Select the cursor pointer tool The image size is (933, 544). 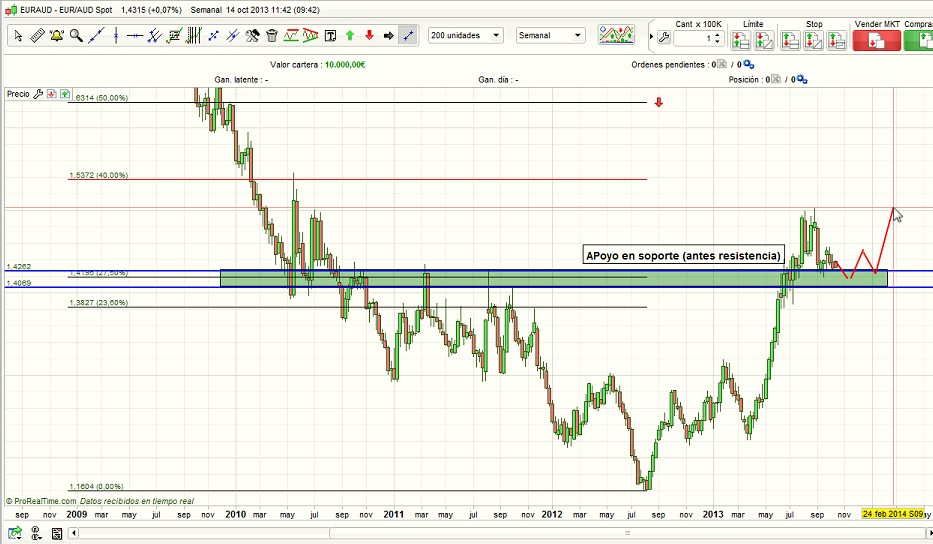[x=18, y=36]
